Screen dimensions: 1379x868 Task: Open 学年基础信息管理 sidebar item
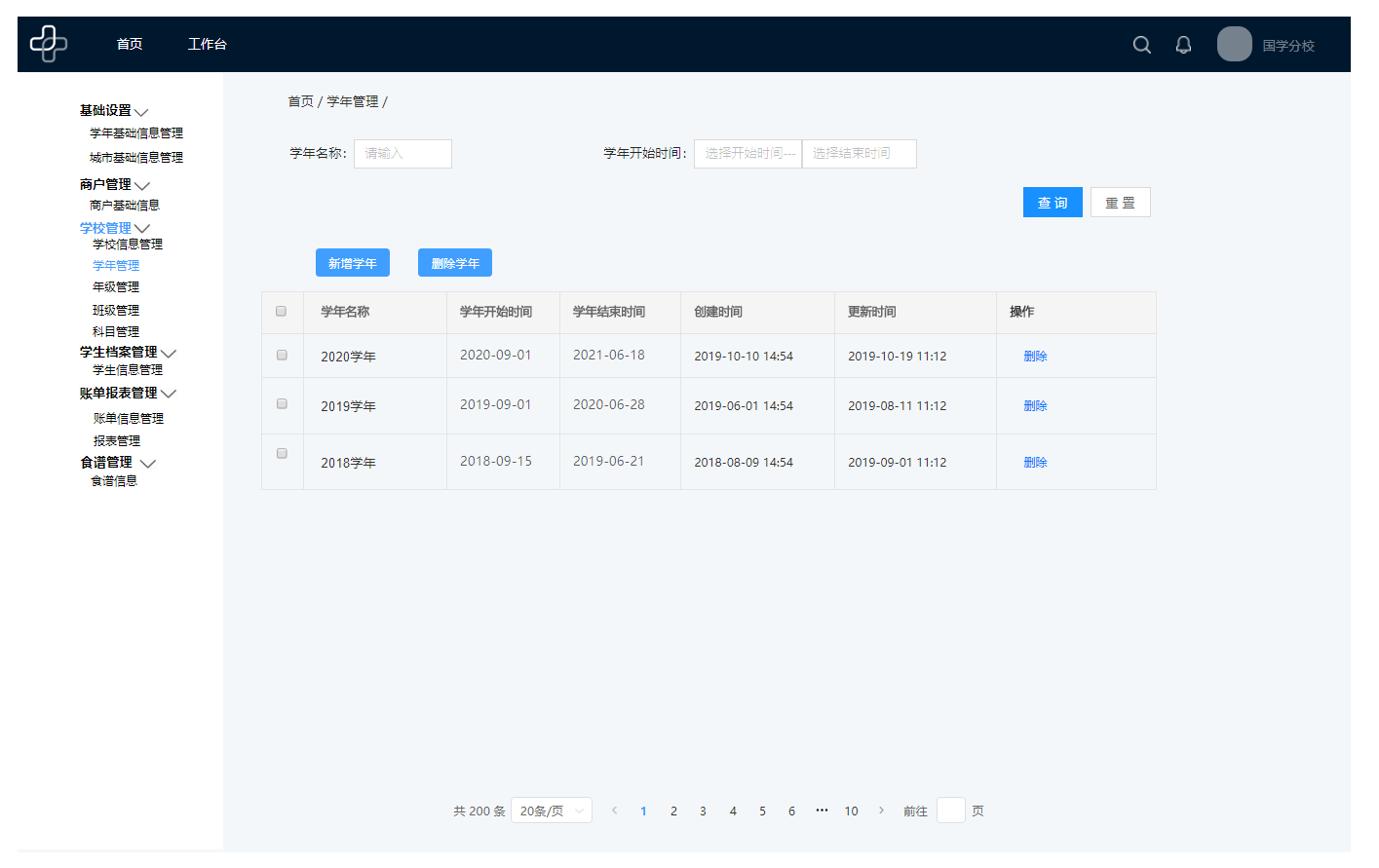click(x=136, y=133)
